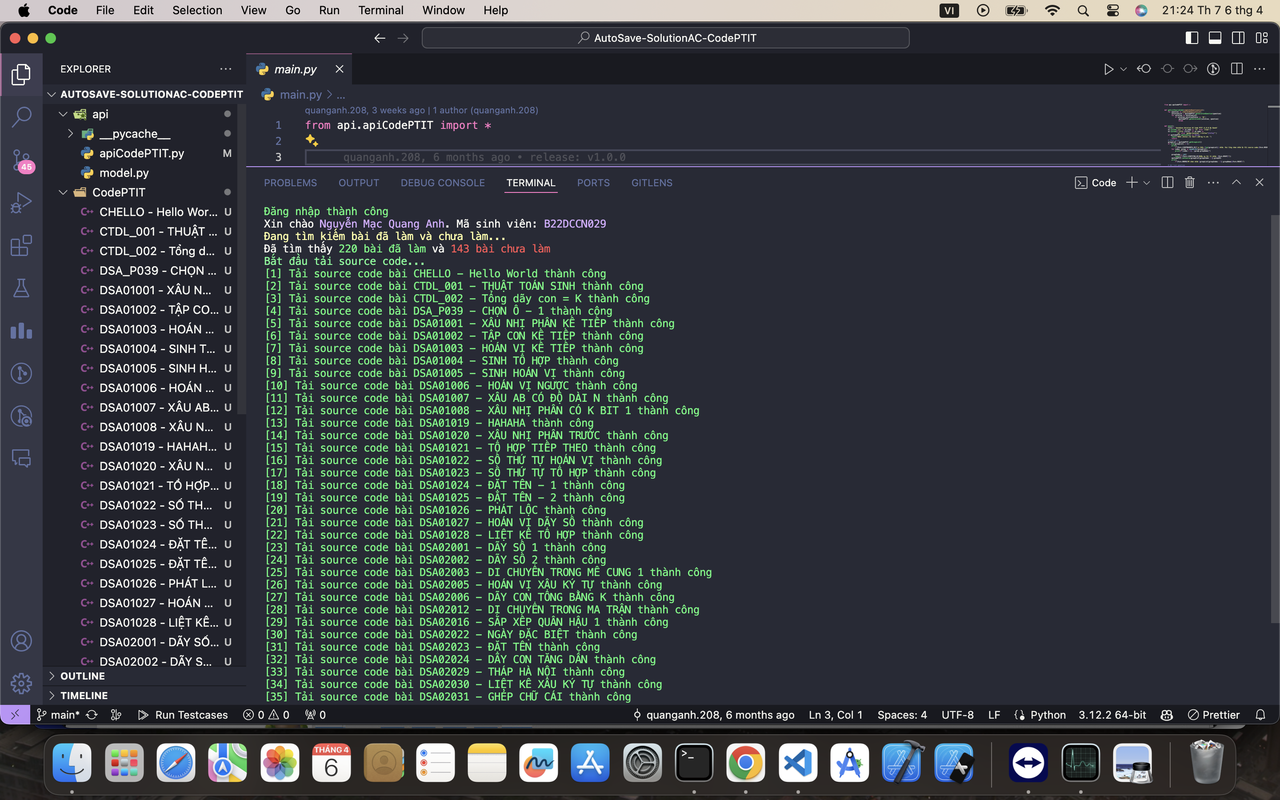This screenshot has width=1280, height=800.
Task: Open remote window button in status bar
Action: tap(14, 715)
